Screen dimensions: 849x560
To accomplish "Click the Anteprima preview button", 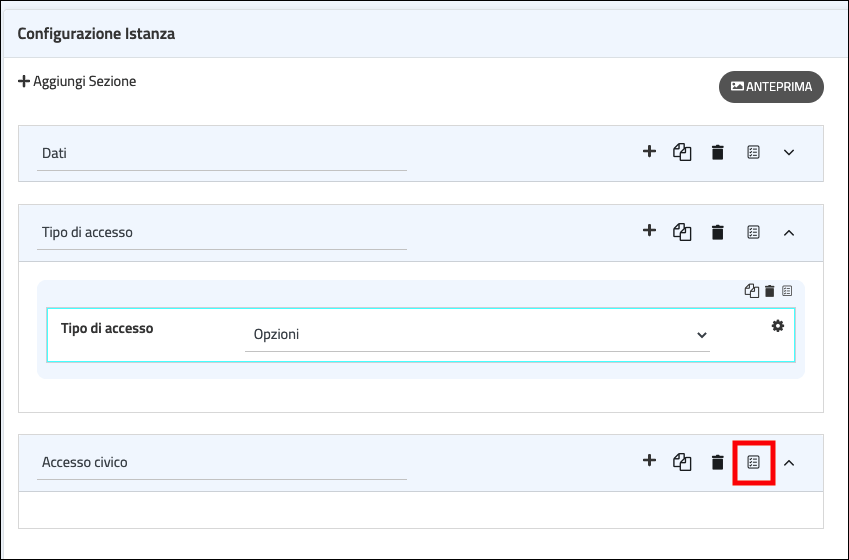I will pyautogui.click(x=771, y=87).
